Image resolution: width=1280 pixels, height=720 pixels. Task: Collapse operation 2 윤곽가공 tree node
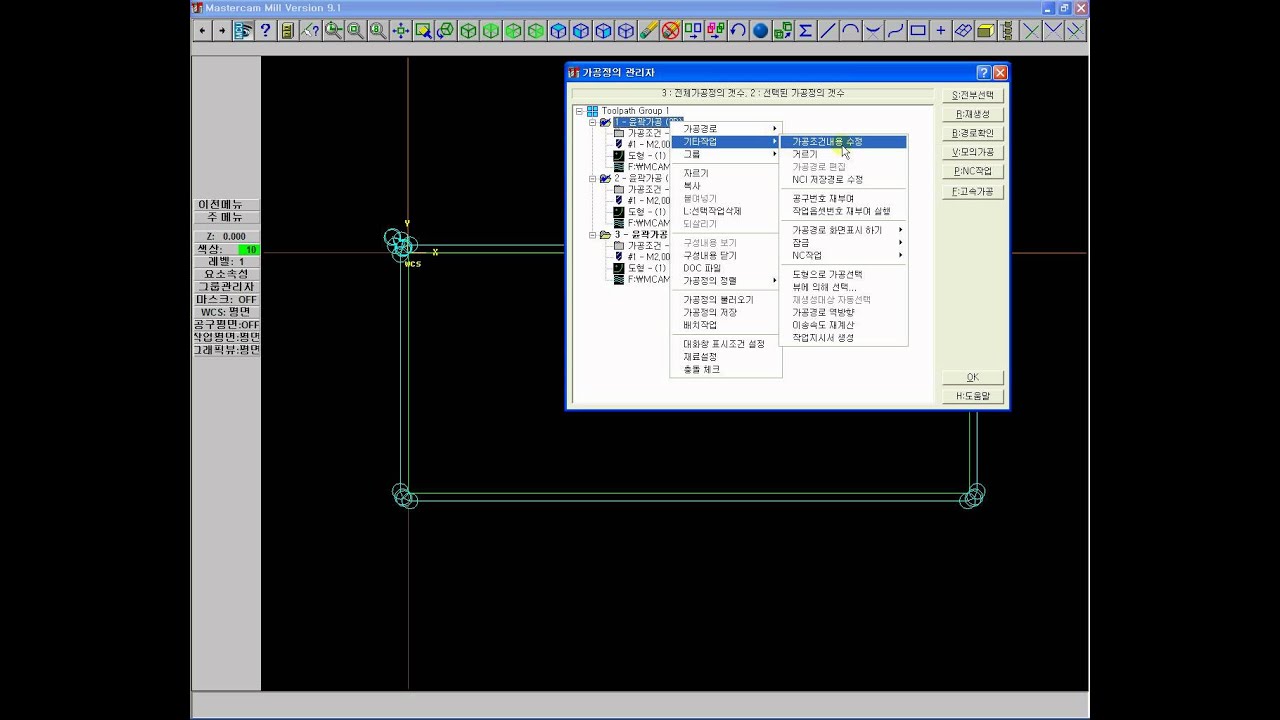(x=593, y=178)
